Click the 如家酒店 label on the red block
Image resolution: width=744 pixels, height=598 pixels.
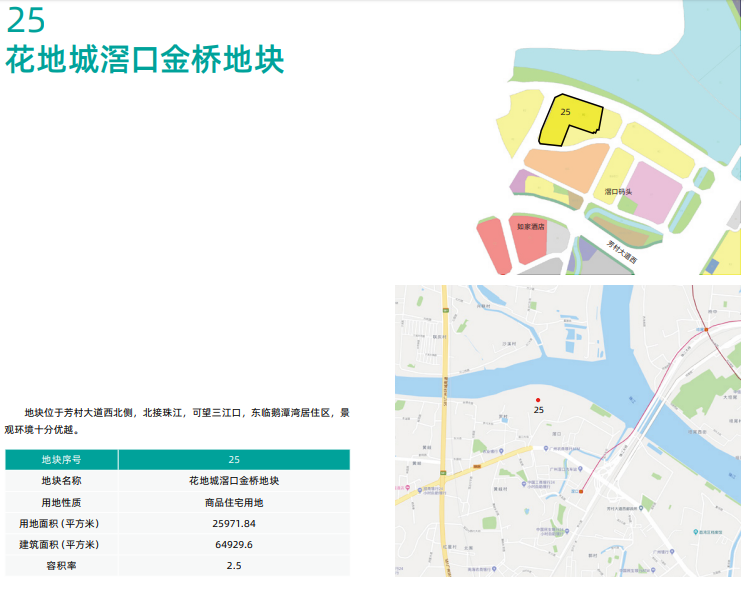click(530, 227)
